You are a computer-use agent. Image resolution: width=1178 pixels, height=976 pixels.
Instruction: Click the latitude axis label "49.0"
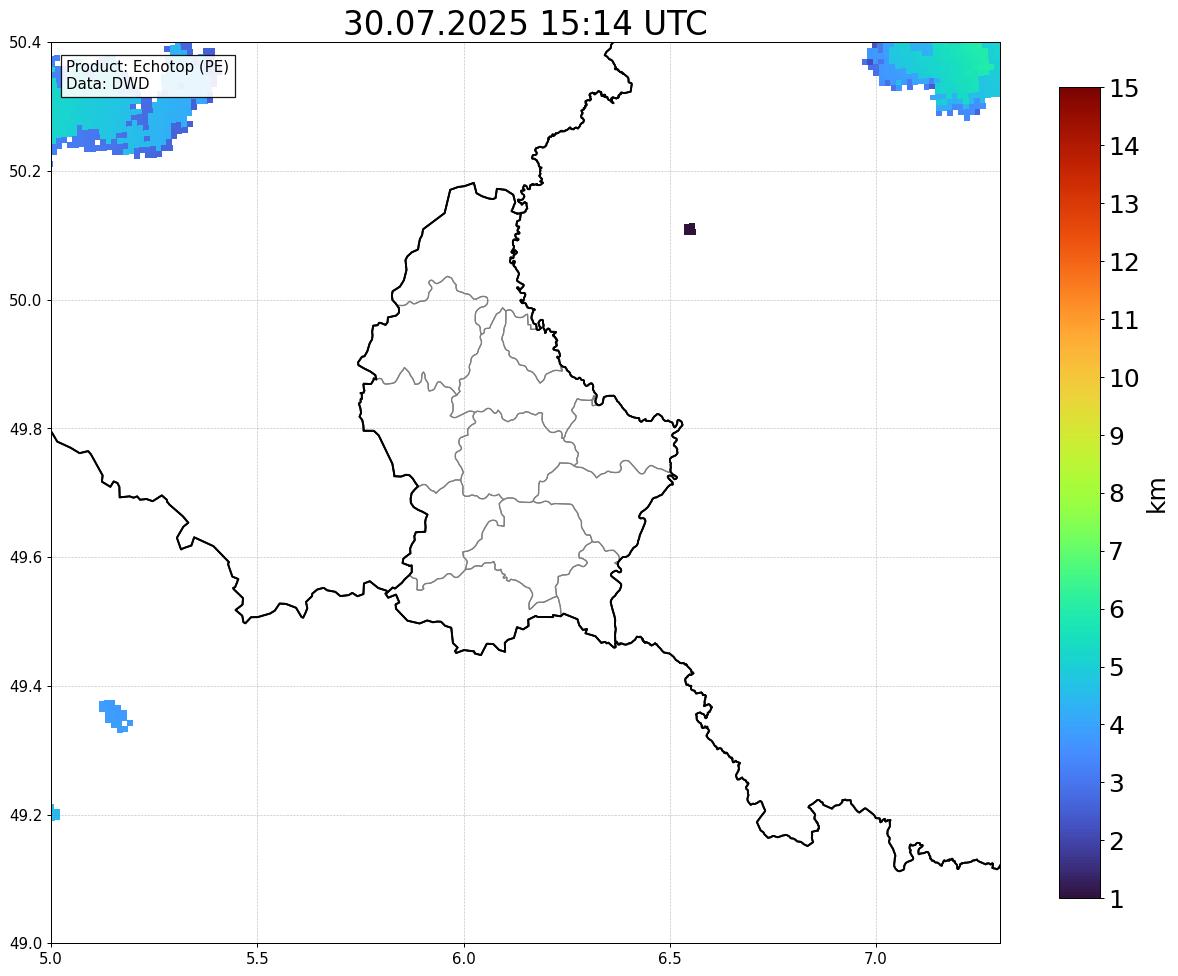(25, 944)
